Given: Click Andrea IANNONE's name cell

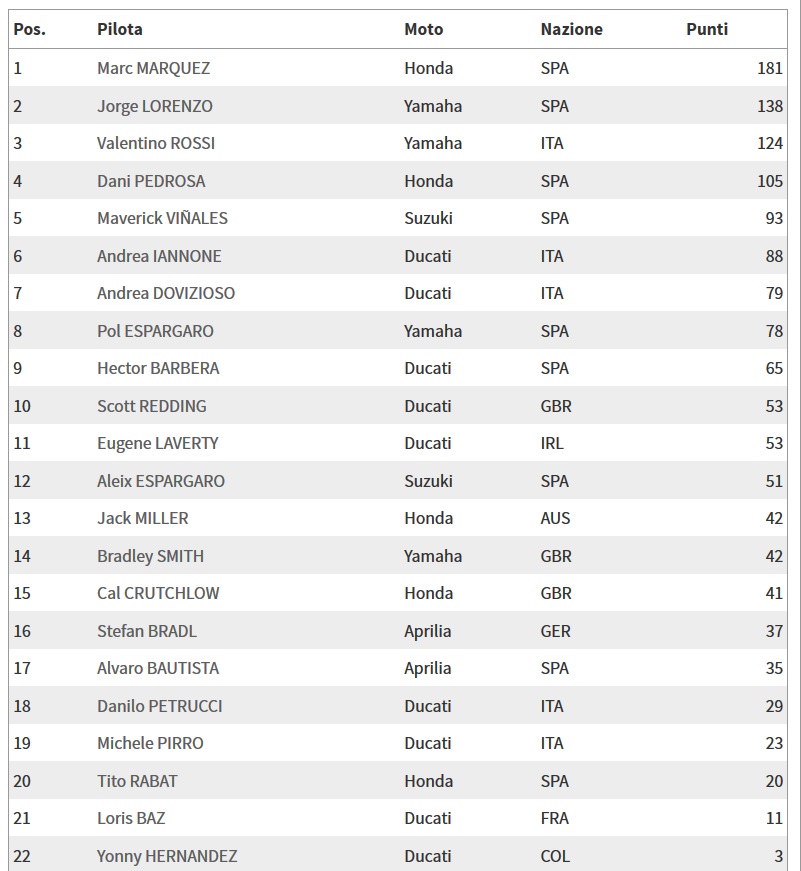Looking at the screenshot, I should pos(159,256).
